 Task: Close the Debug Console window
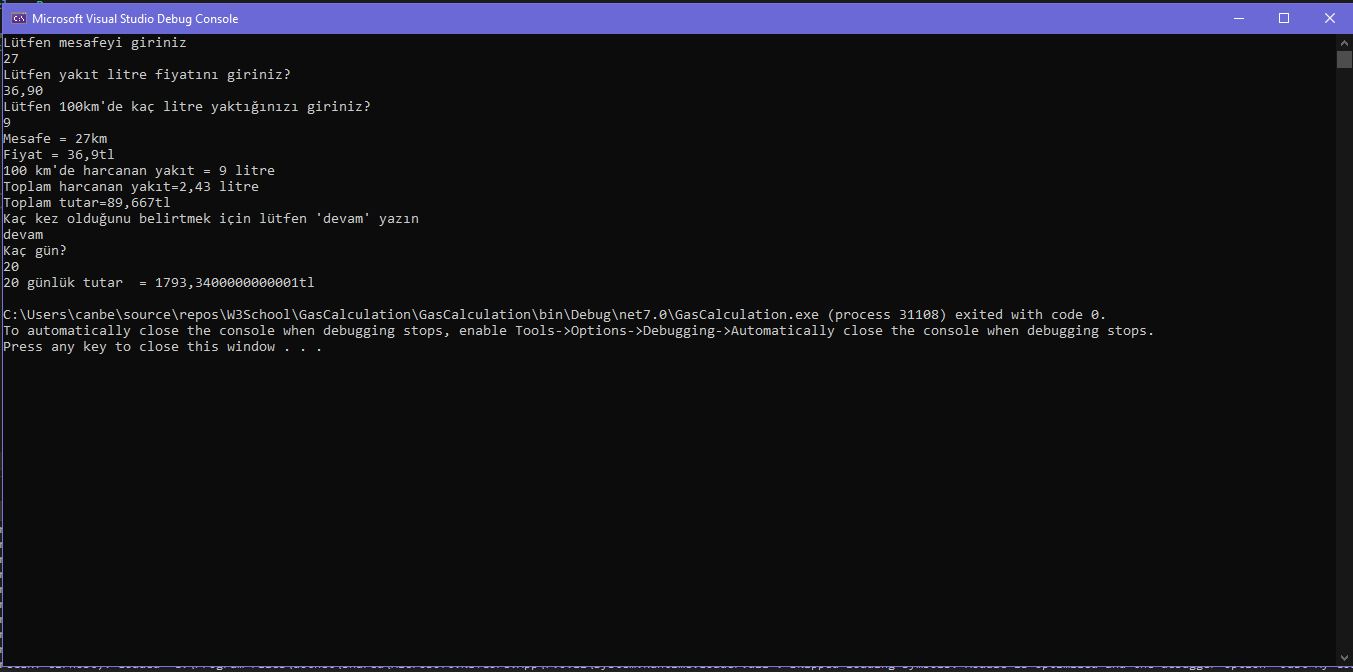point(1330,17)
